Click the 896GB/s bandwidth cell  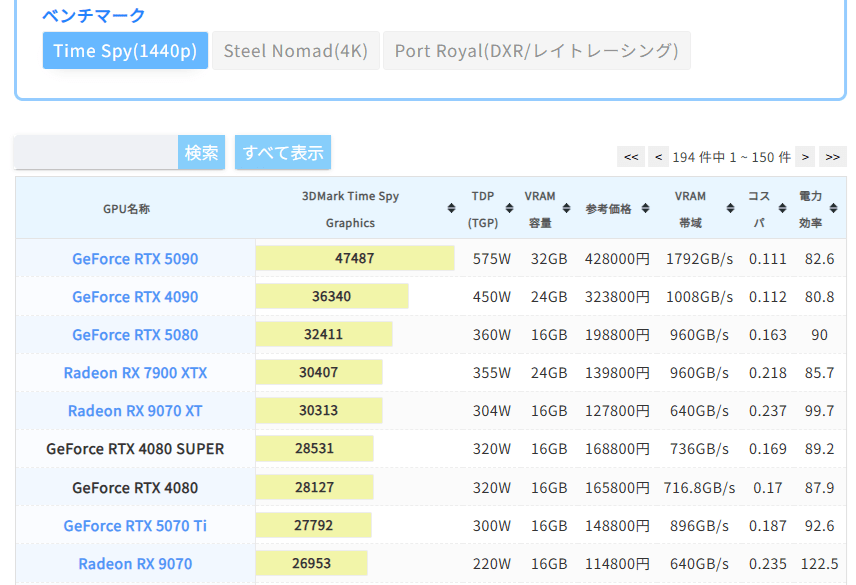tap(699, 526)
